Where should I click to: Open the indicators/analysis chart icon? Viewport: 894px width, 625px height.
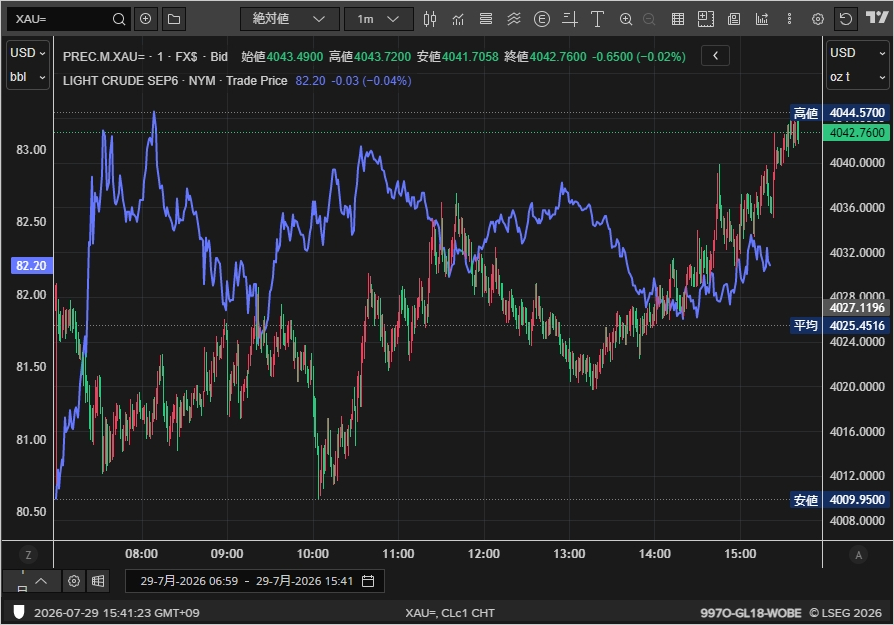point(458,19)
